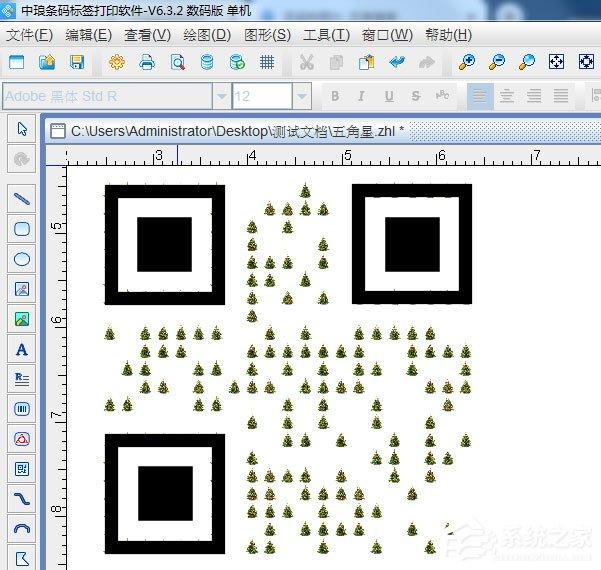
Task: Undo with the blue arrow
Action: [397, 62]
